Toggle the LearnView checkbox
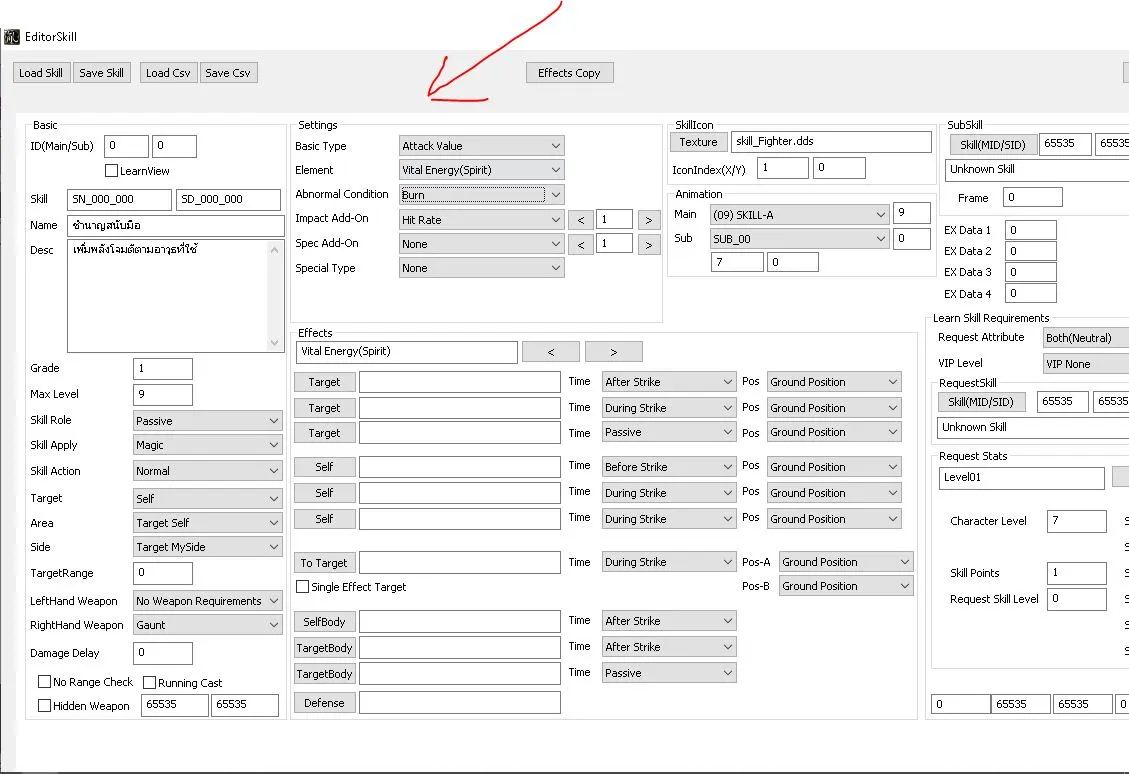The width and height of the screenshot is (1129, 774). click(x=112, y=171)
